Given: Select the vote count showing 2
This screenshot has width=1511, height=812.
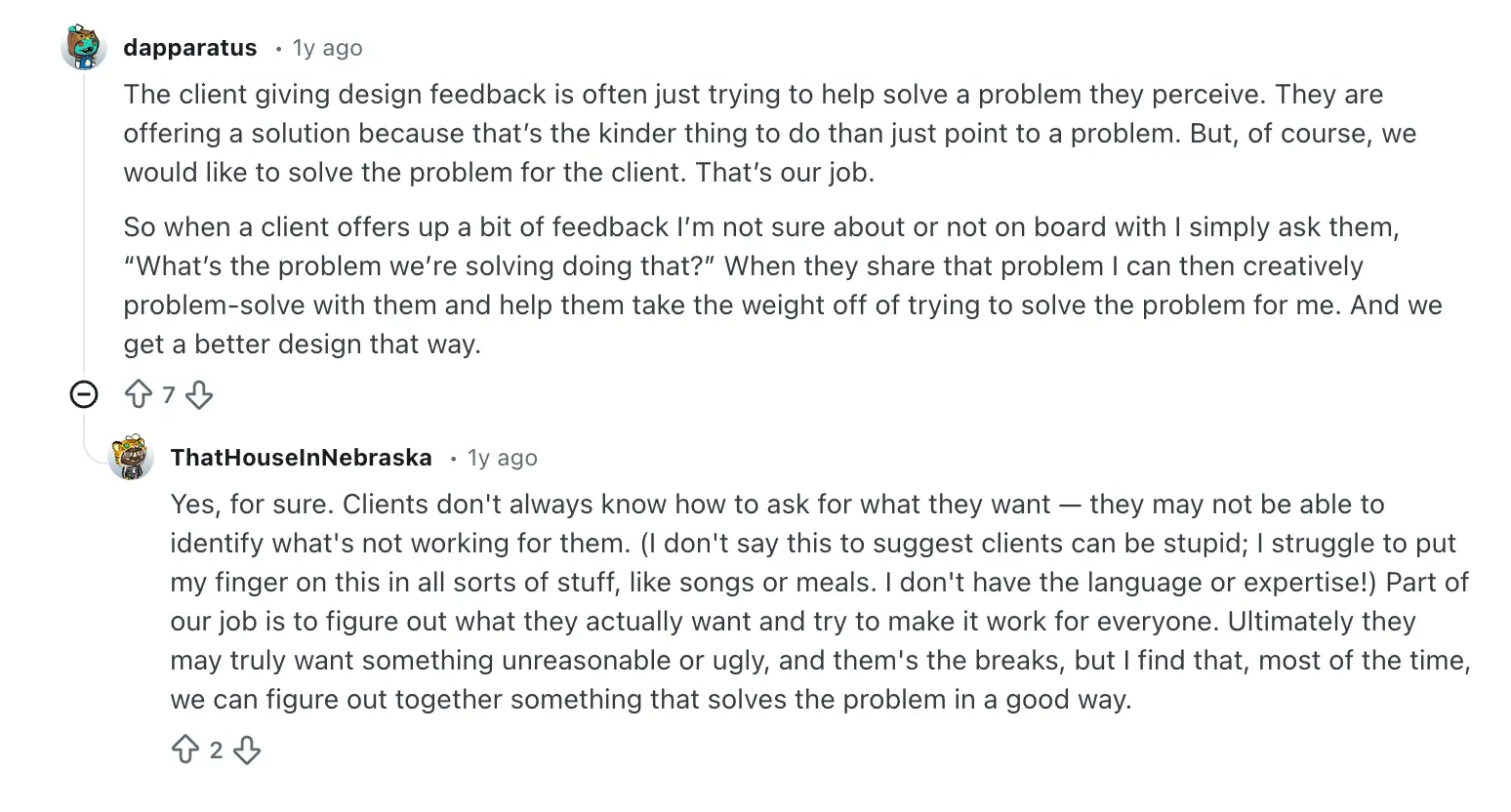Looking at the screenshot, I should click(216, 750).
